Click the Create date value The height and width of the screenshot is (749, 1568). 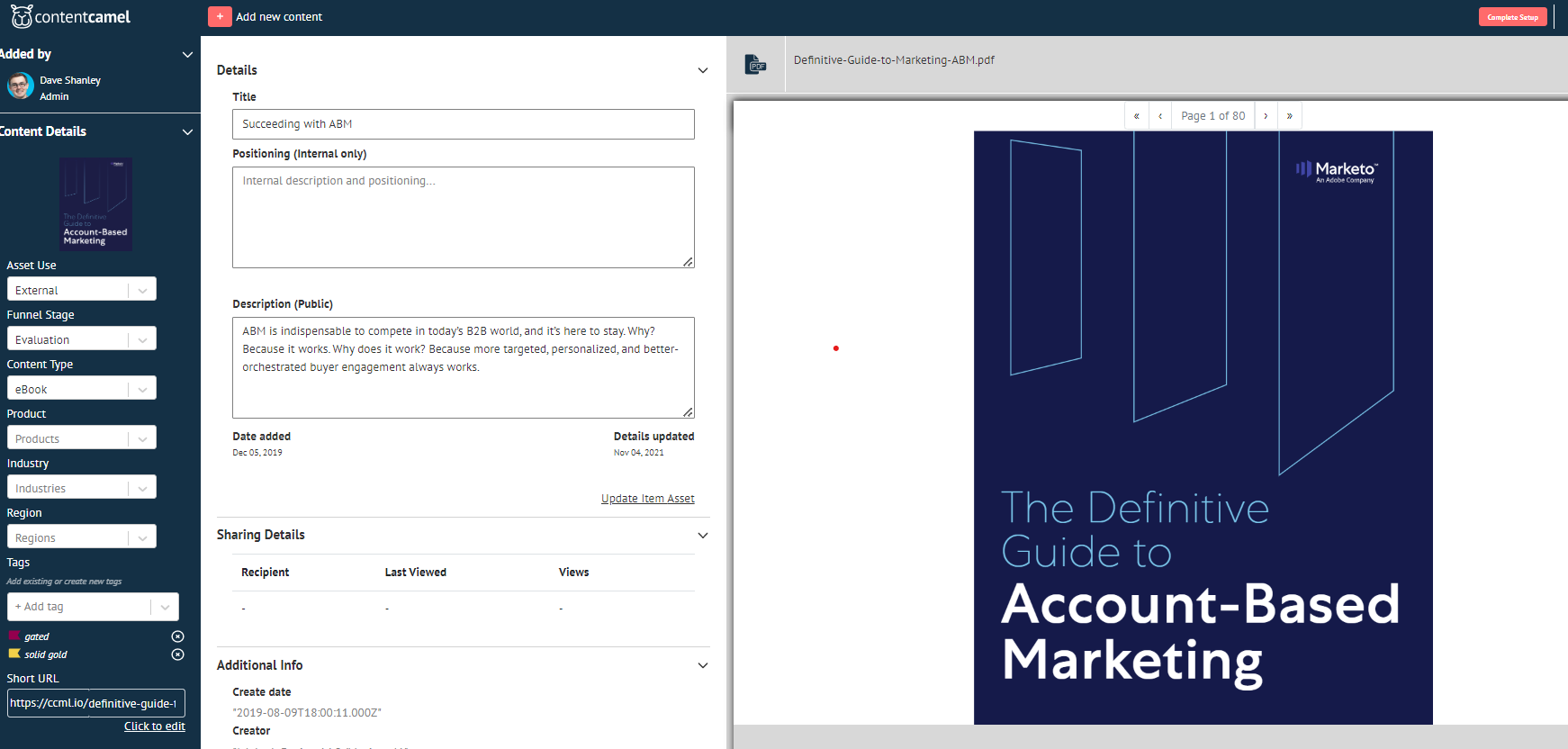coord(307,713)
